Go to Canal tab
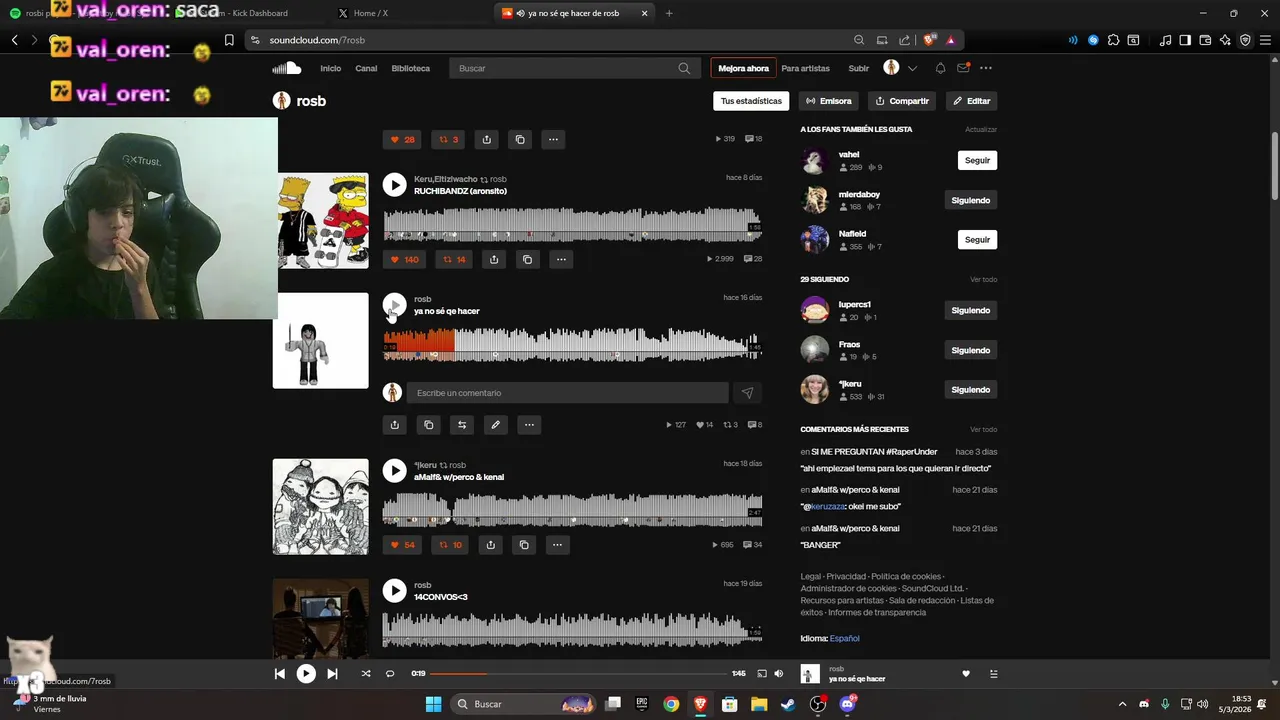This screenshot has width=1280, height=720. pos(366,68)
